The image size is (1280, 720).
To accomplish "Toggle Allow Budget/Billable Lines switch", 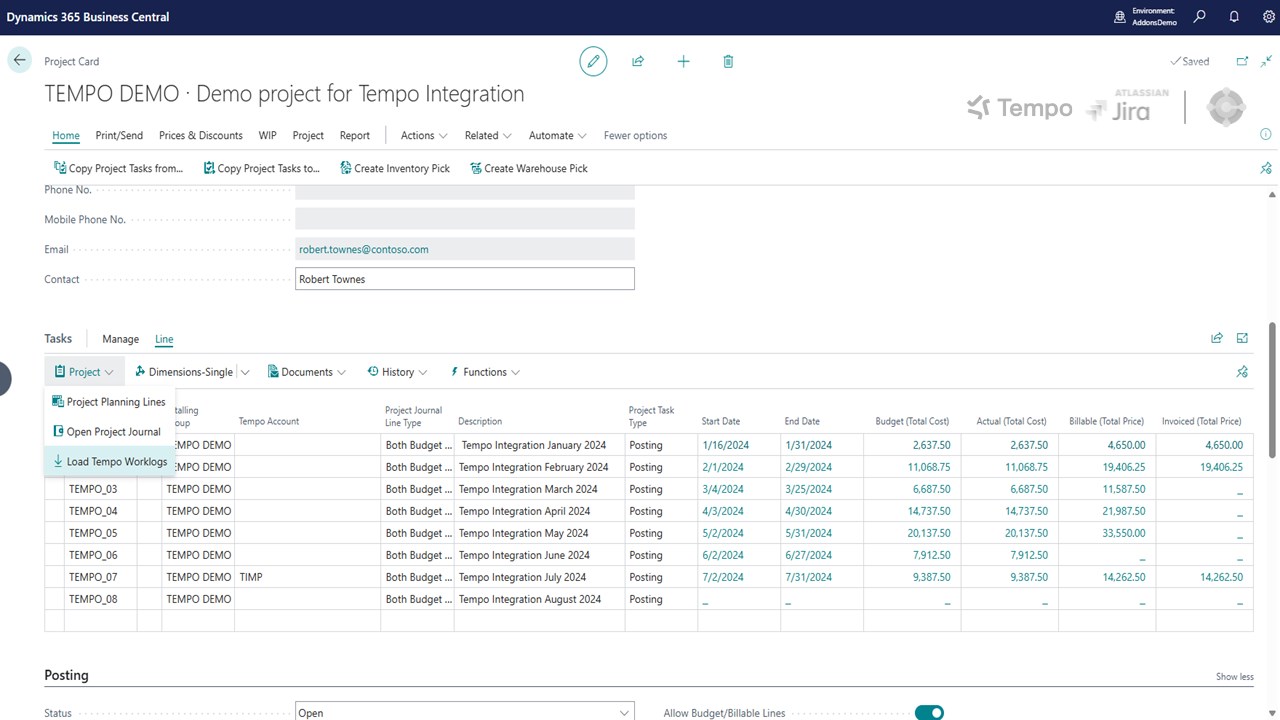I will tap(929, 713).
